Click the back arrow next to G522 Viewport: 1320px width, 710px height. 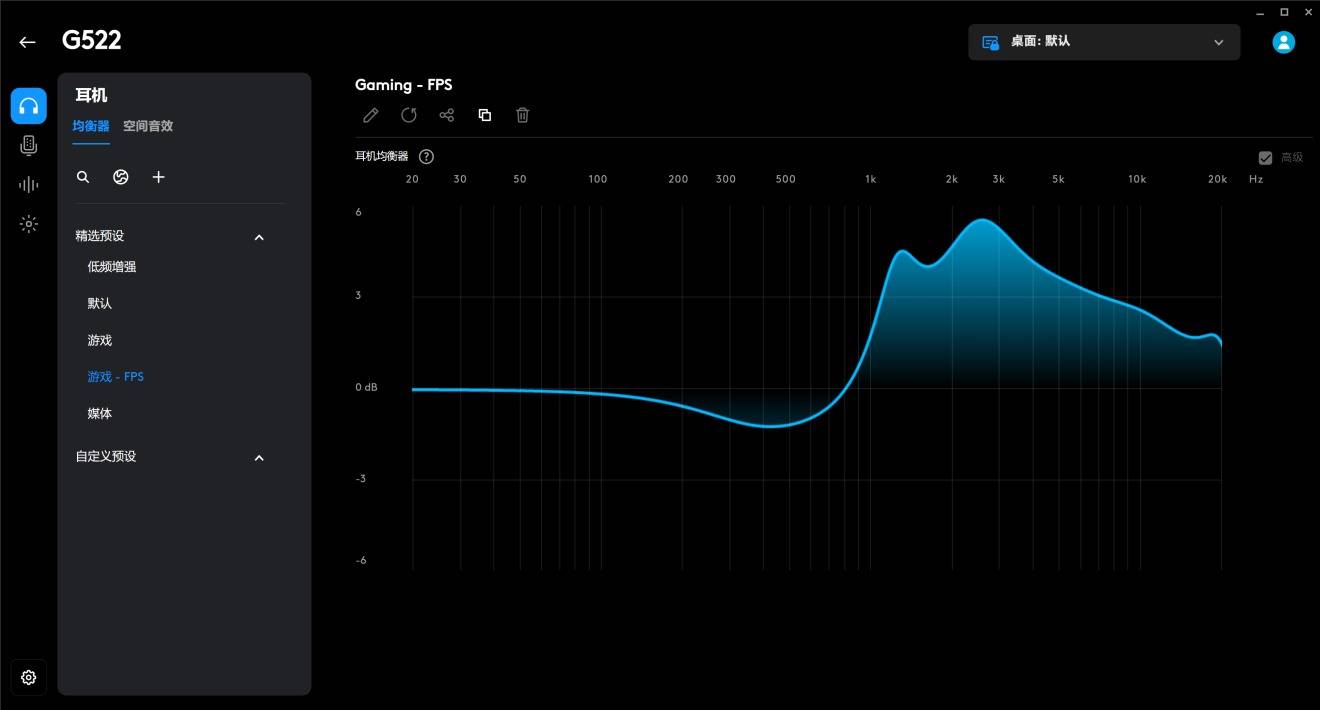tap(27, 42)
